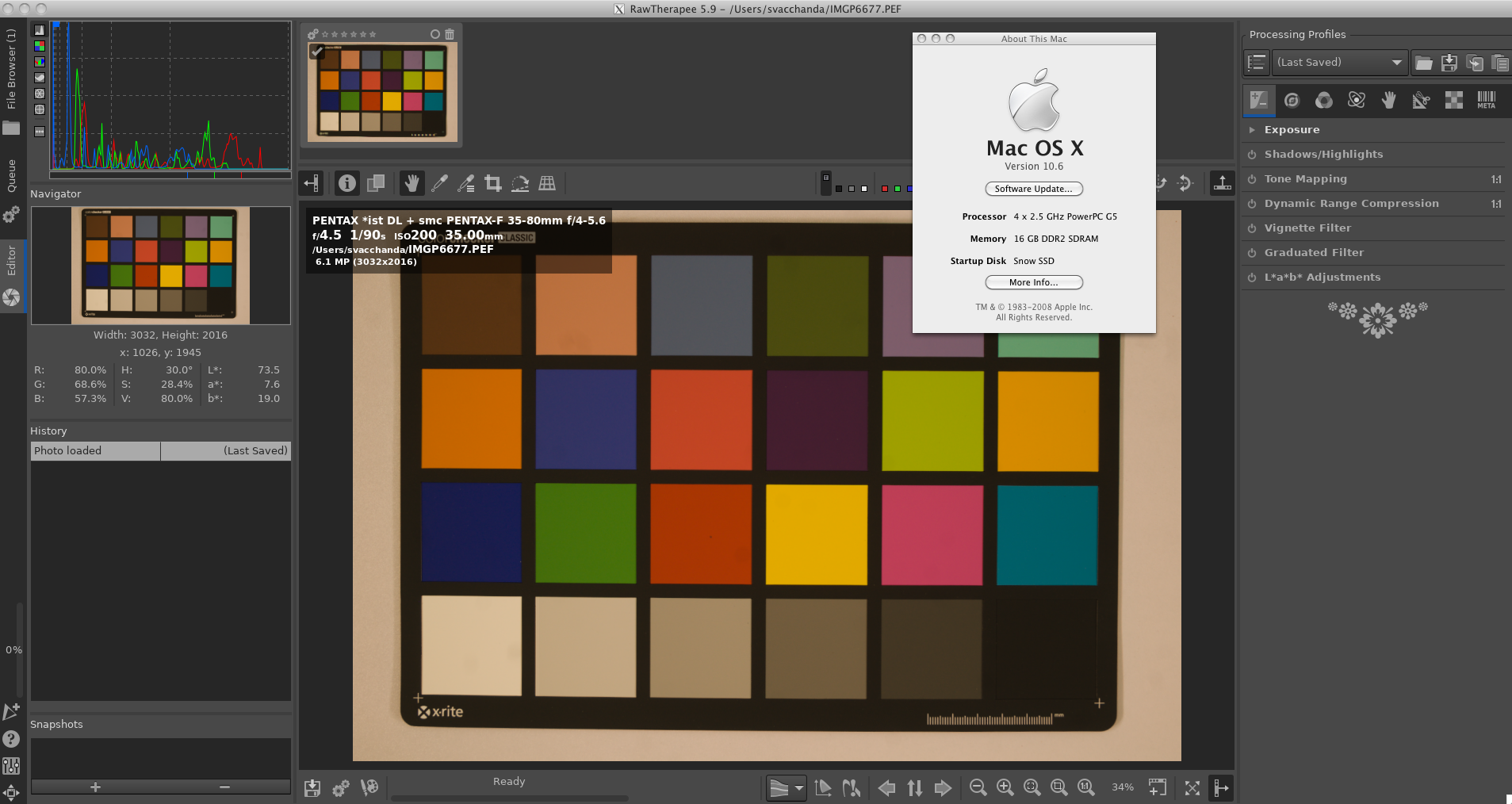Open the Meta tab

pyautogui.click(x=1486, y=100)
